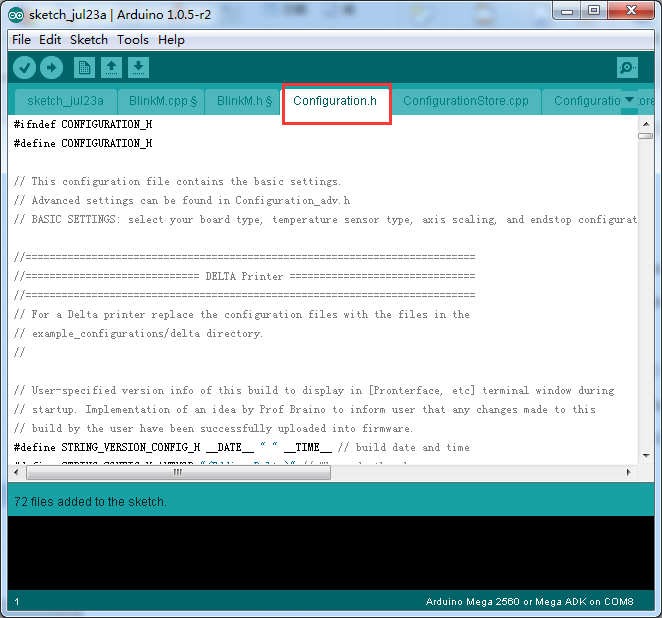The image size is (662, 618).
Task: Click the Verify checkmark button
Action: click(24, 68)
